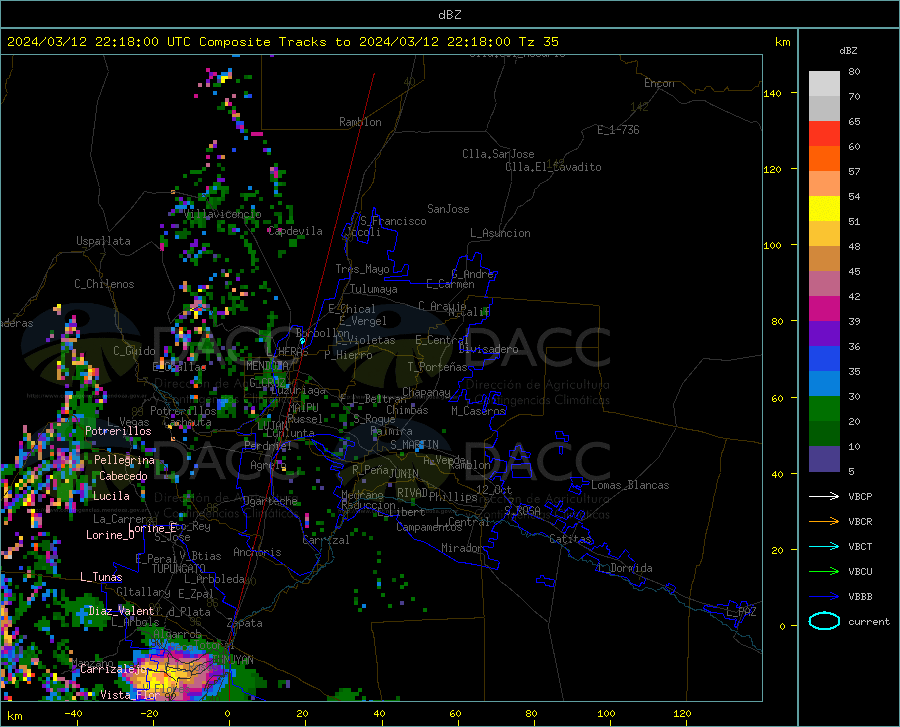Select the light gray 70-80 dBZ swatch

click(x=824, y=84)
